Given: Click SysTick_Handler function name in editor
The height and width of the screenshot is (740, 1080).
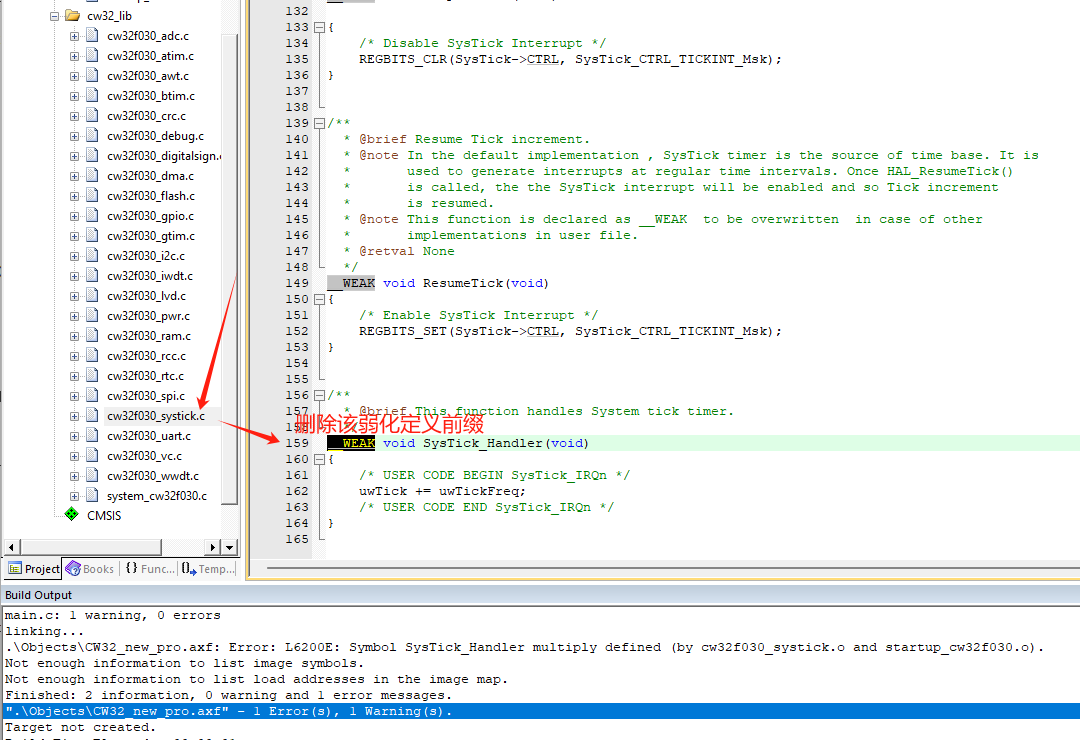Looking at the screenshot, I should click(x=483, y=443).
